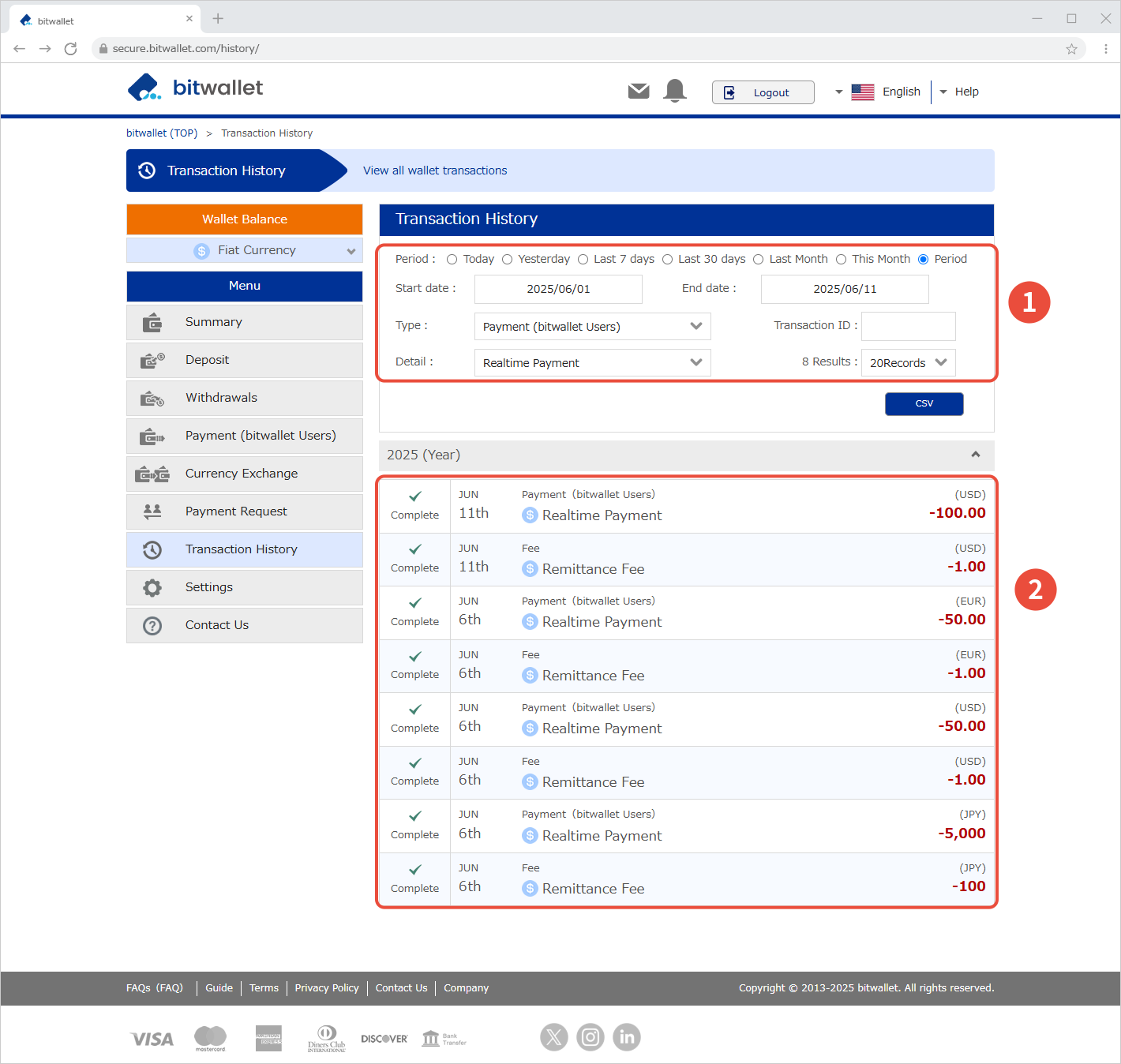Click the notification bell icon
This screenshot has height=1064, width=1121.
pyautogui.click(x=675, y=92)
